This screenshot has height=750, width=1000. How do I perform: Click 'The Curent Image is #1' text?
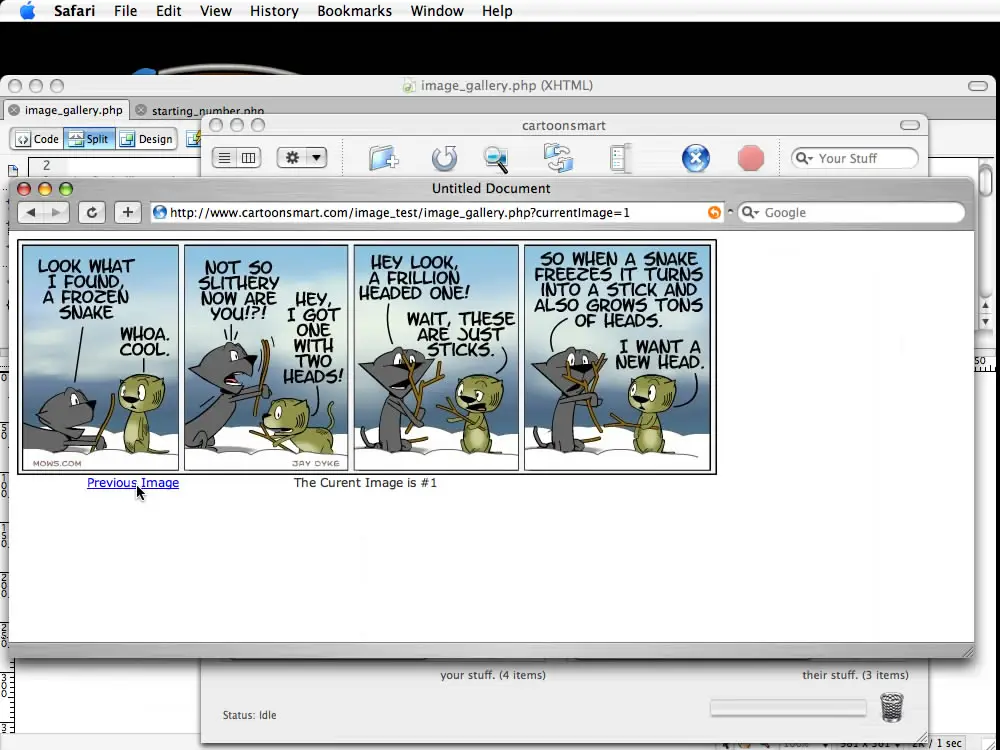point(365,483)
